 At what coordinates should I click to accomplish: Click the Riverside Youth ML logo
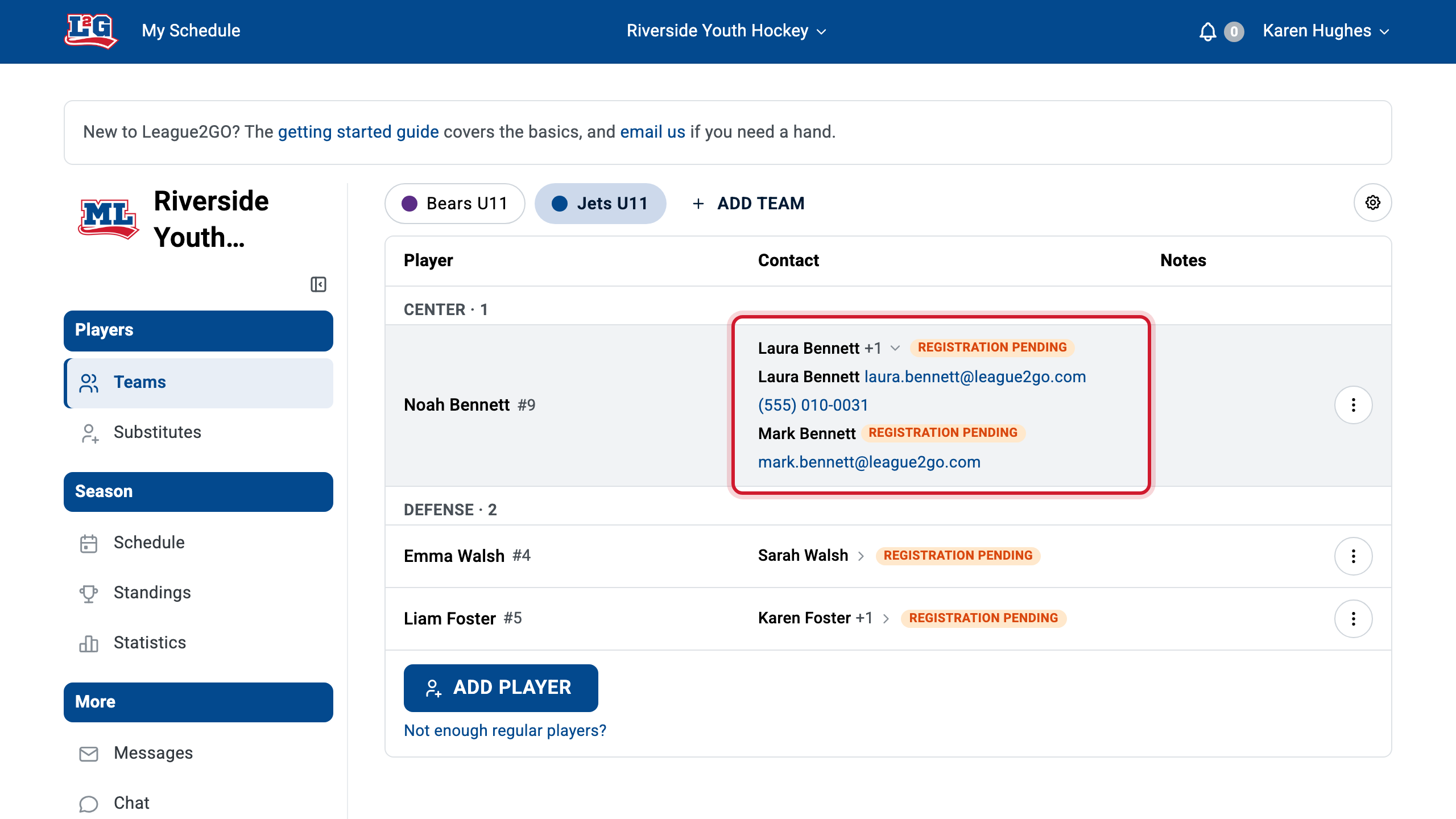pos(108,219)
